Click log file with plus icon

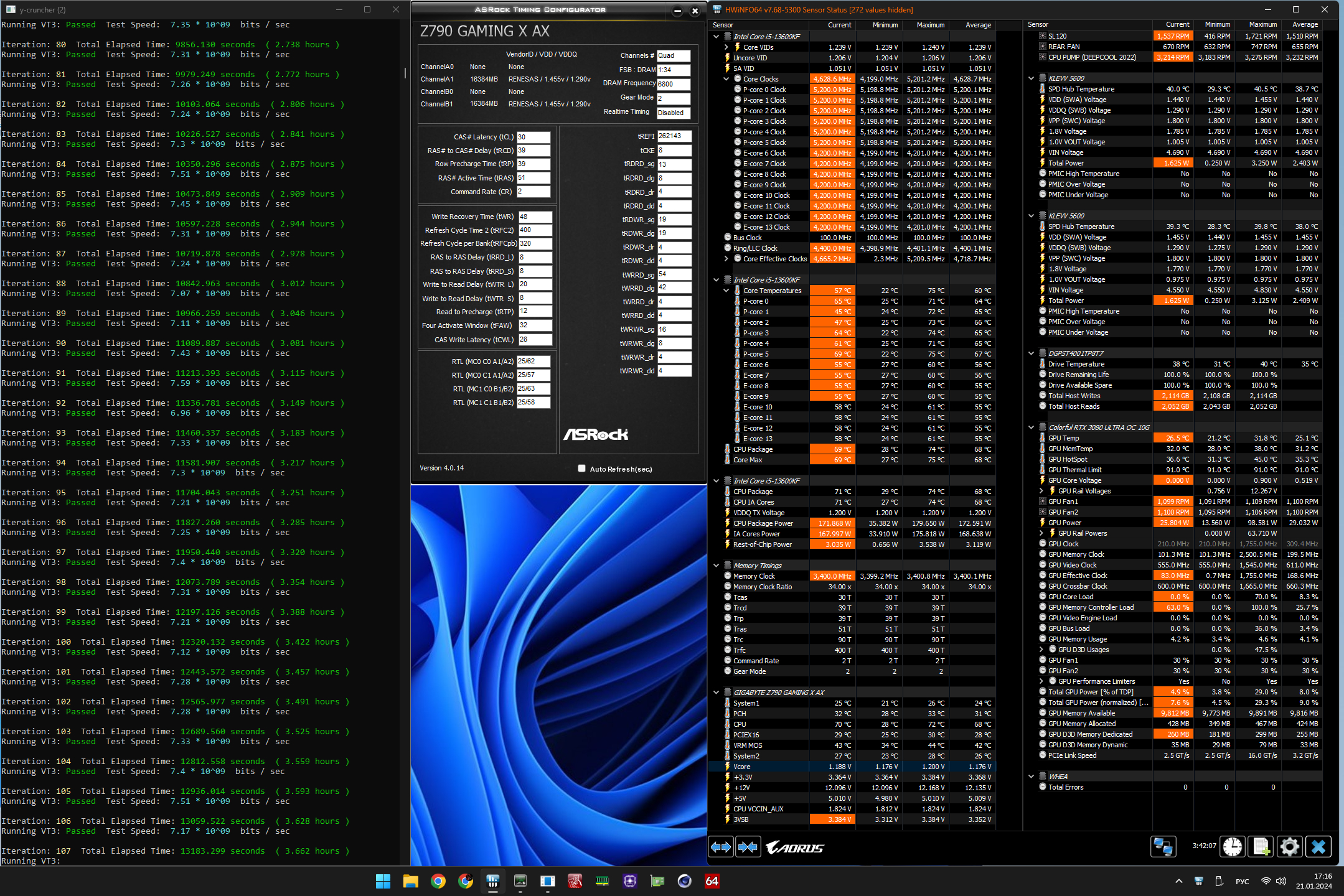(x=1261, y=847)
